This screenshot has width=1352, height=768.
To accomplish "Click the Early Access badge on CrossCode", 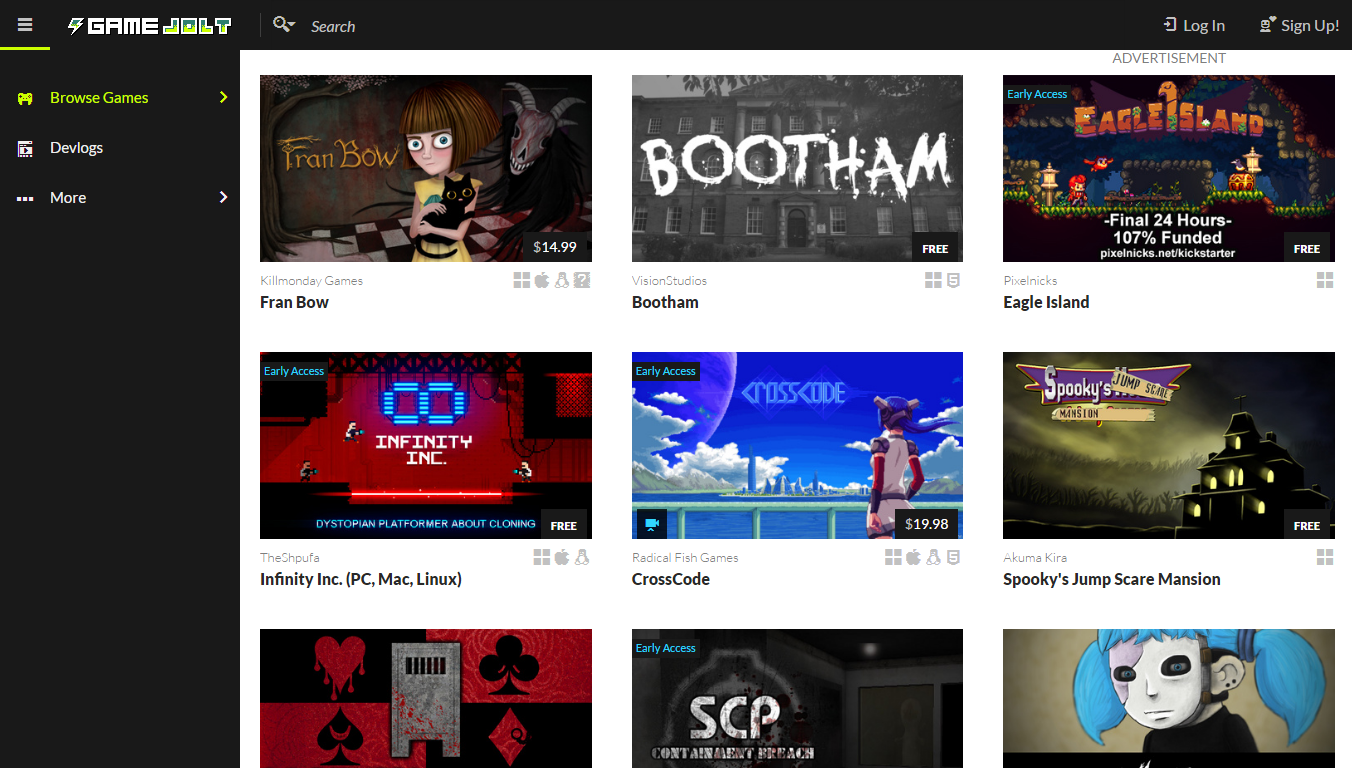I will coord(666,371).
